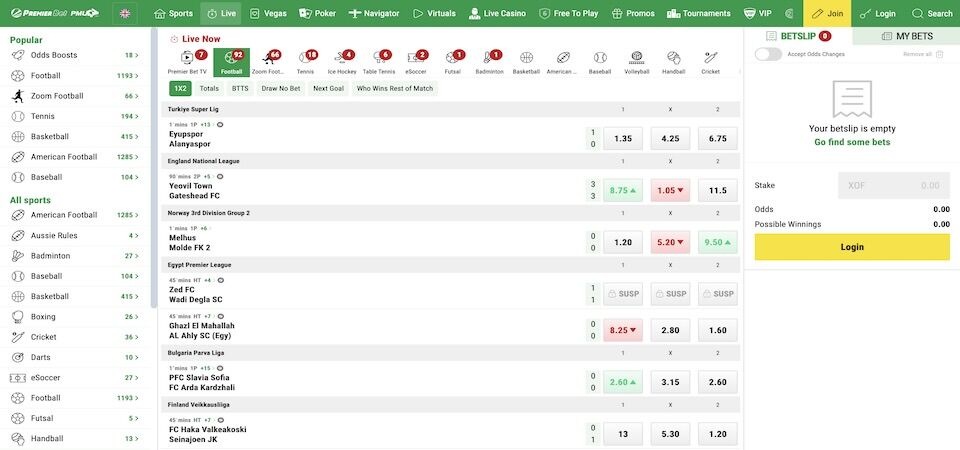
Task: Select the Cricket icon in Live Now
Action: (x=710, y=62)
